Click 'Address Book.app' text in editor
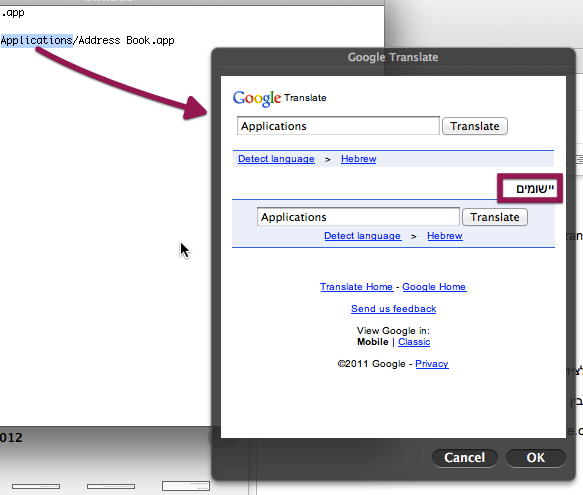 (126, 40)
